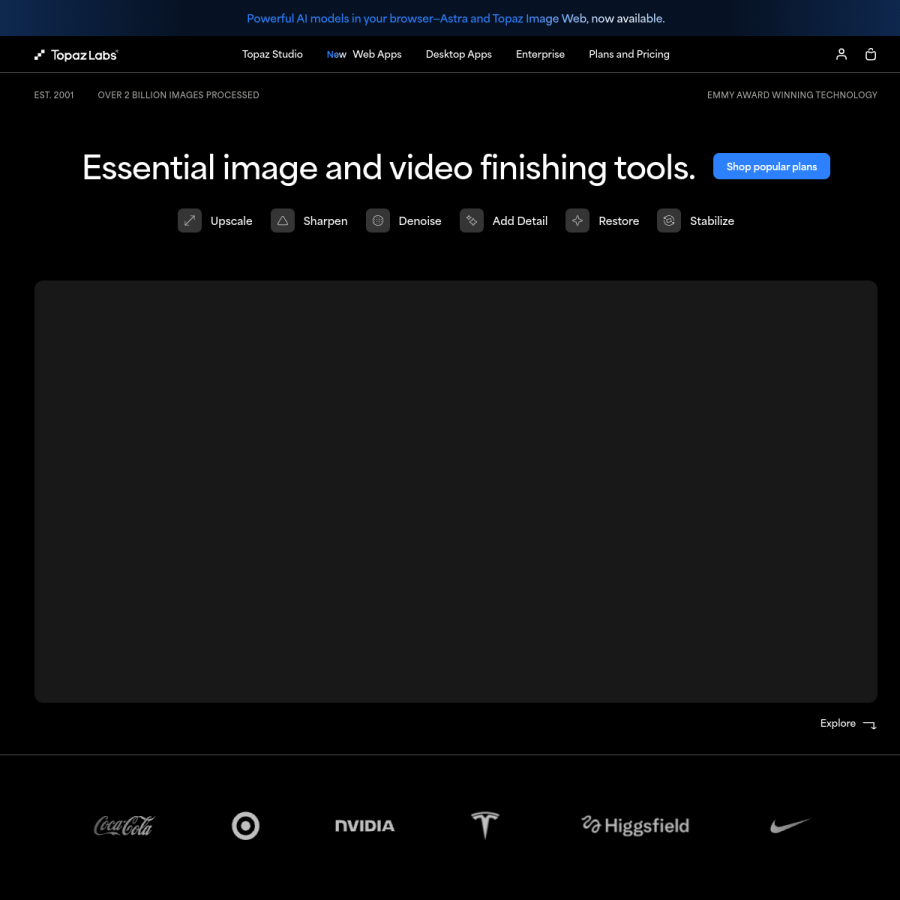900x900 pixels.
Task: Click the Topaz Labs logo
Action: coord(76,55)
